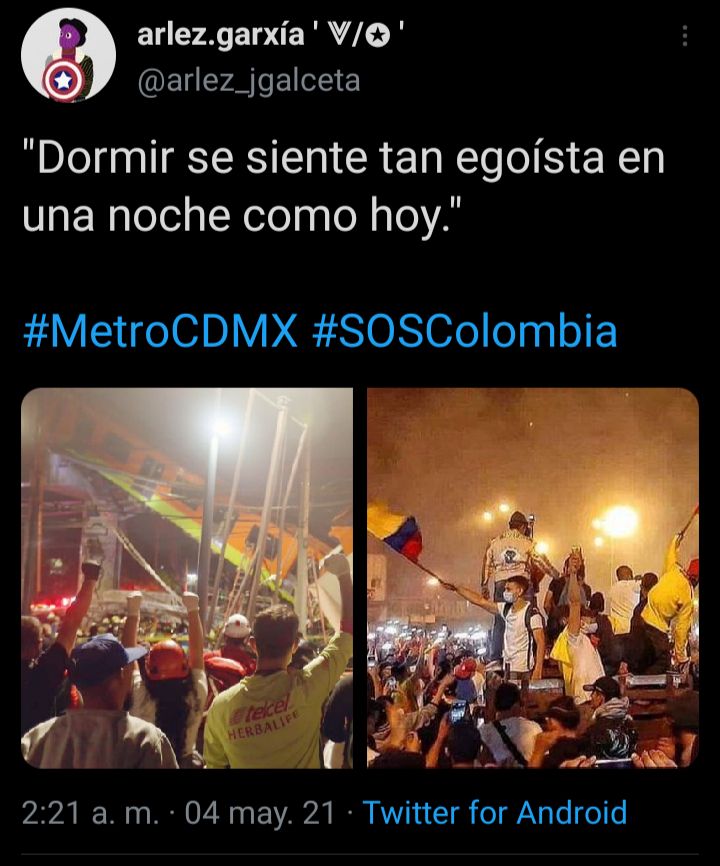Tap the Captain America shield on the avatar
The width and height of the screenshot is (720, 866).
(x=63, y=81)
